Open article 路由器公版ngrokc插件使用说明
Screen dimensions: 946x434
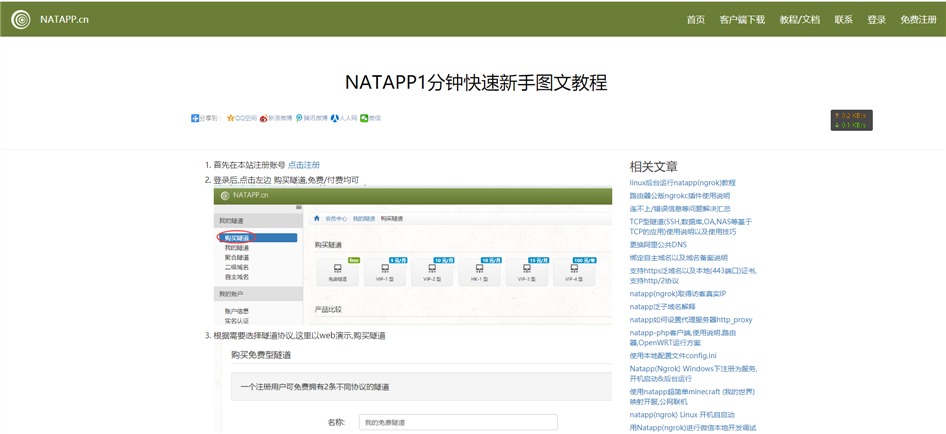click(x=679, y=196)
